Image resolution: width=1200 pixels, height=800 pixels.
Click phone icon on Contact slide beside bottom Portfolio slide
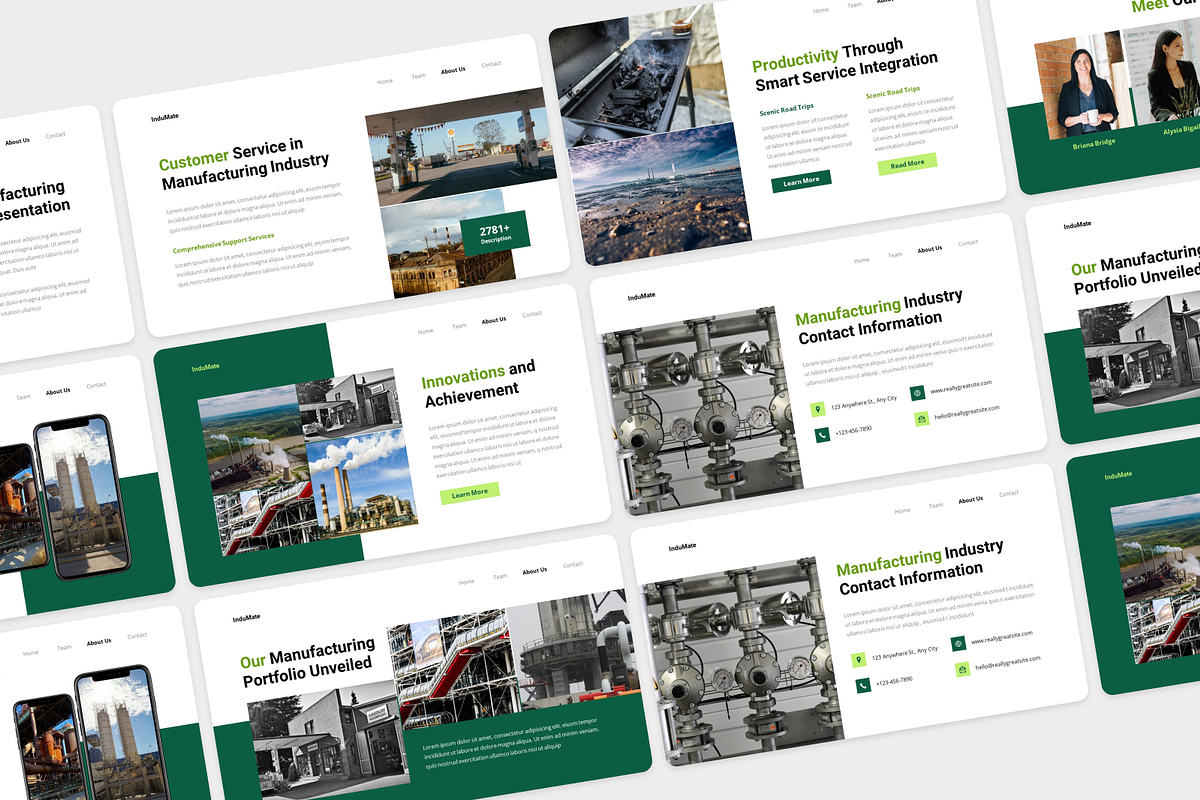tap(863, 685)
